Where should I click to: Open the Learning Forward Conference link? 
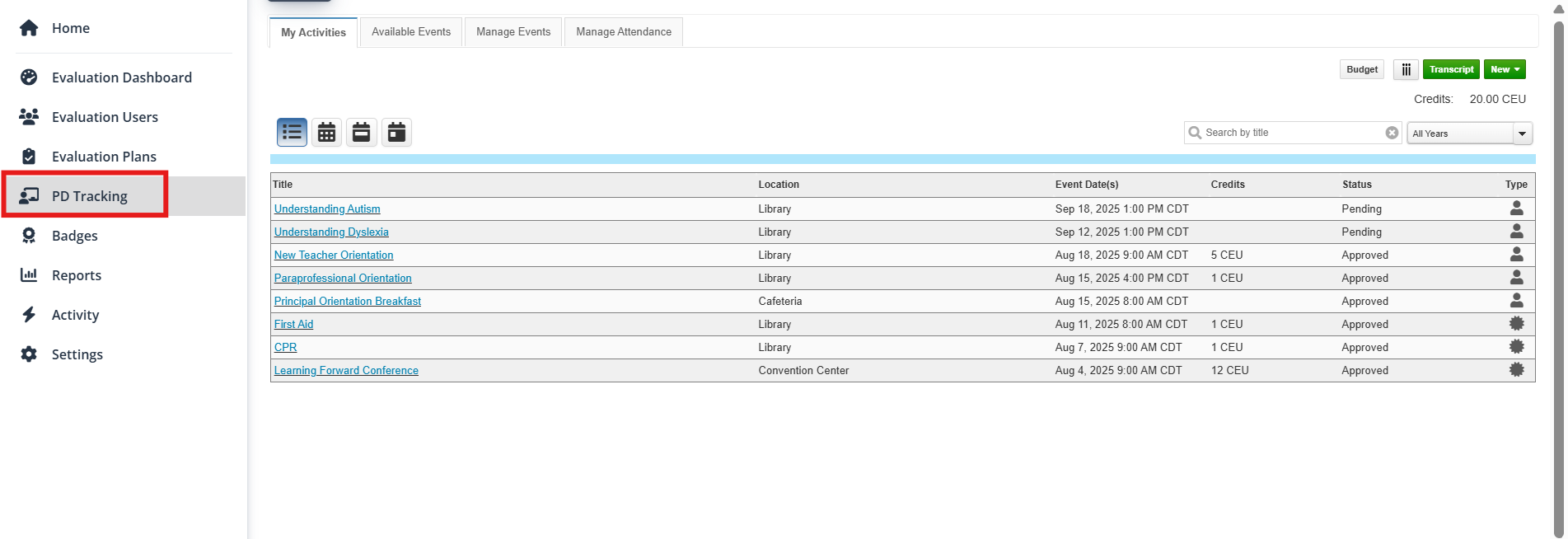coord(346,371)
